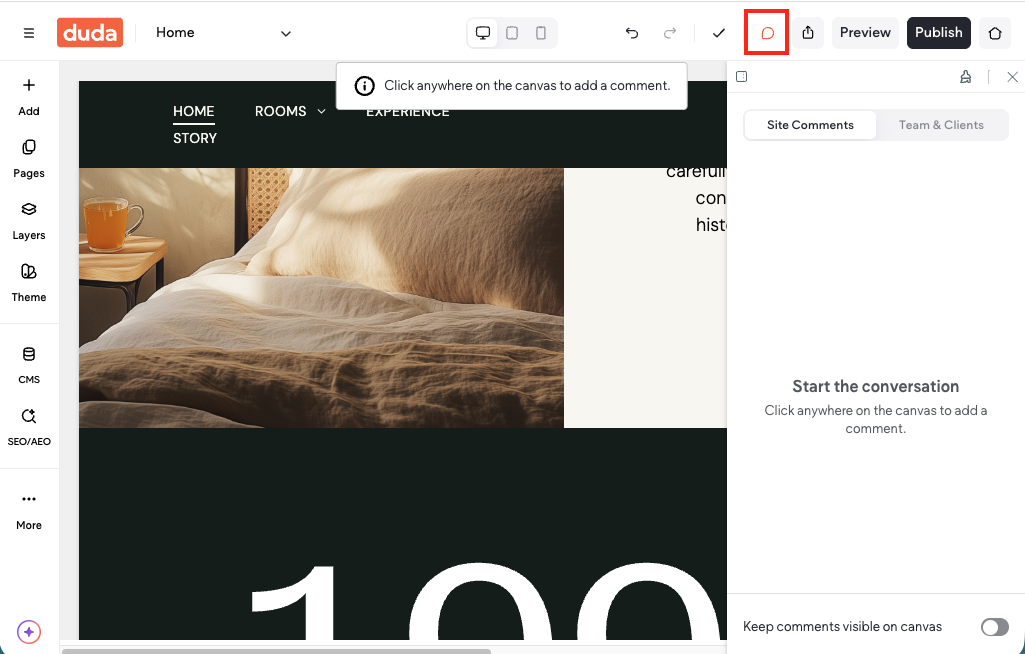
Task: Switch to desktop view
Action: [x=483, y=33]
